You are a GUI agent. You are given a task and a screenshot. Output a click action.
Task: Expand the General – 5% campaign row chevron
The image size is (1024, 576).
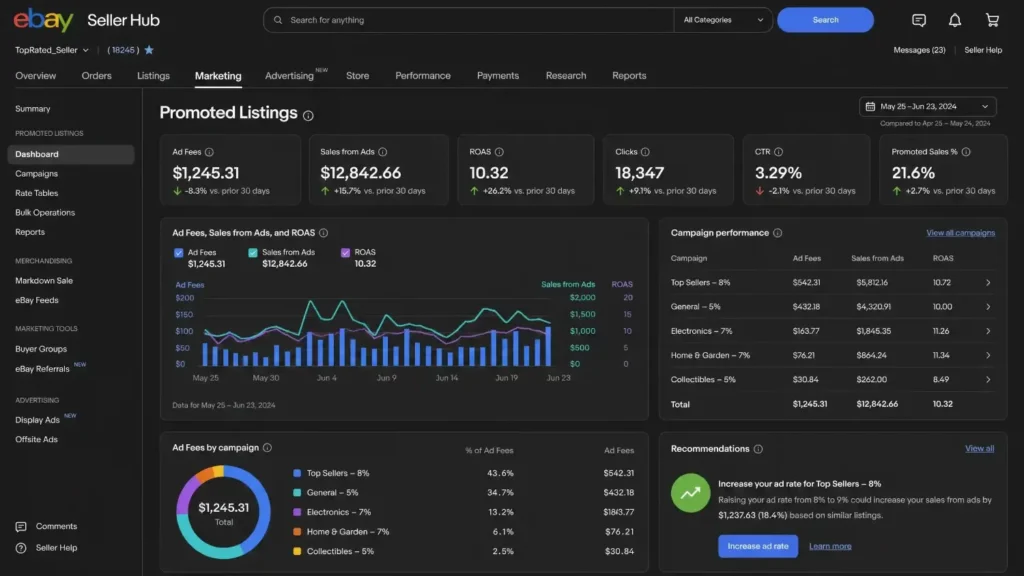click(988, 307)
